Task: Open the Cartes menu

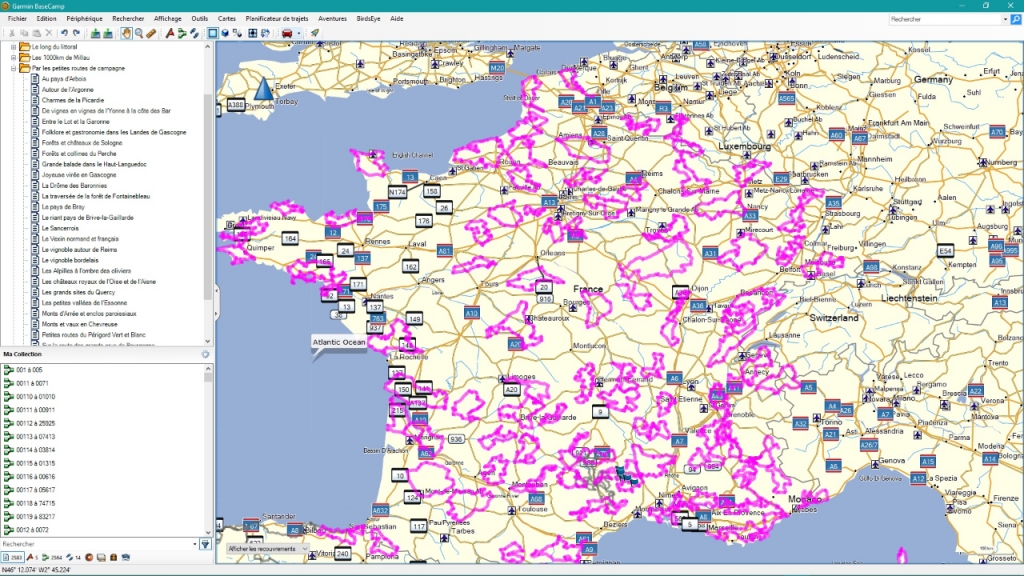Action: pos(227,19)
